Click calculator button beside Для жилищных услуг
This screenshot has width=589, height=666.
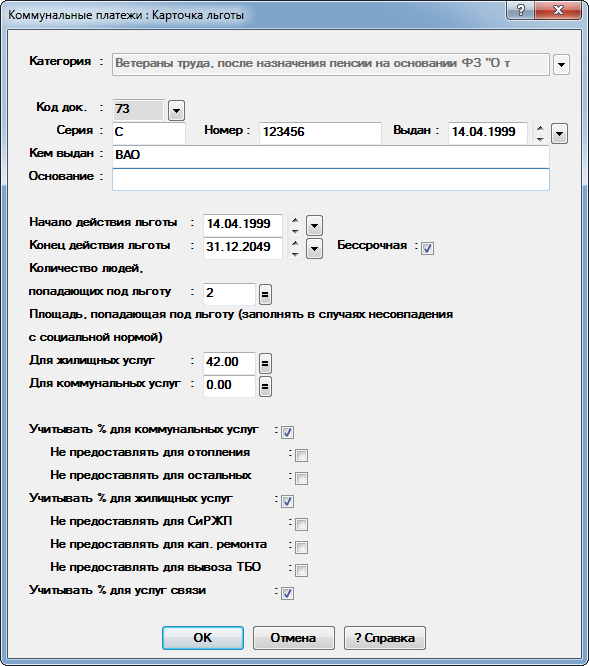click(x=265, y=364)
